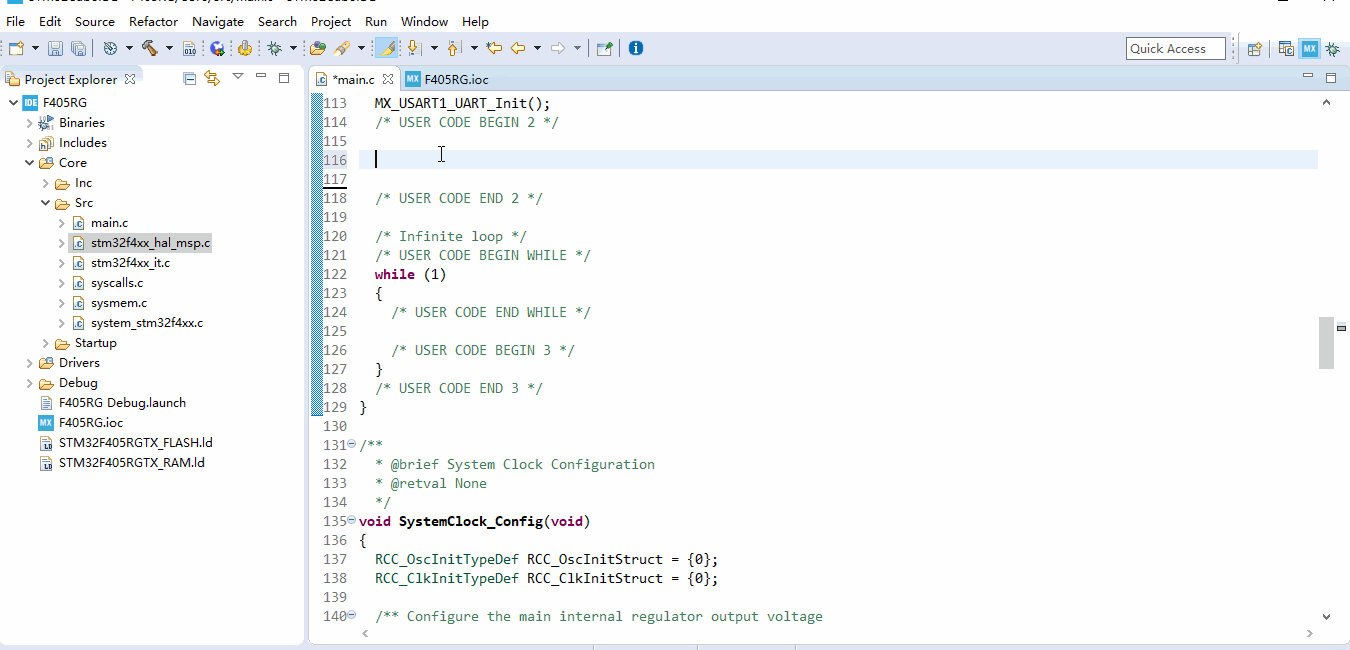Click the vertical scrollbar in editor
Image resolution: width=1350 pixels, height=650 pixels.
1326,340
